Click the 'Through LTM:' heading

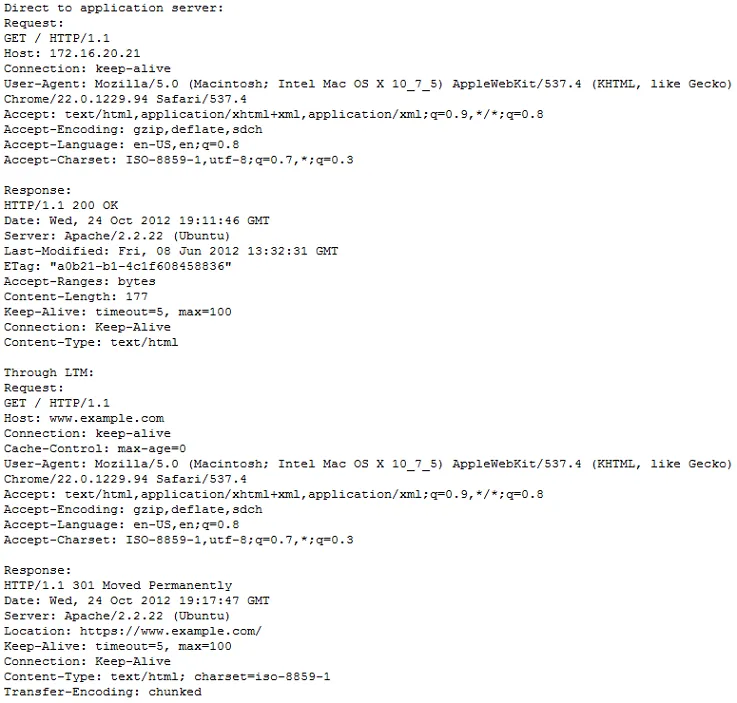click(49, 373)
